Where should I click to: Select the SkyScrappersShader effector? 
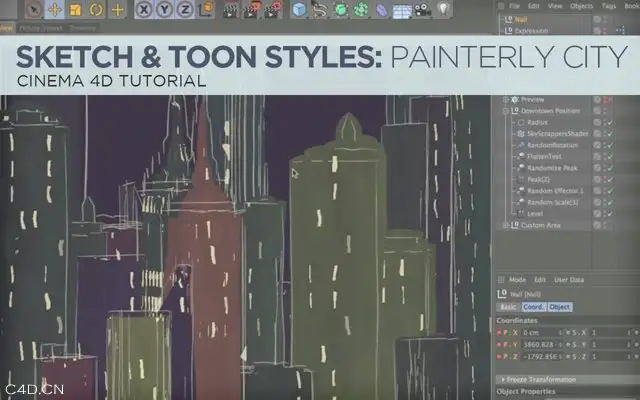pos(558,134)
